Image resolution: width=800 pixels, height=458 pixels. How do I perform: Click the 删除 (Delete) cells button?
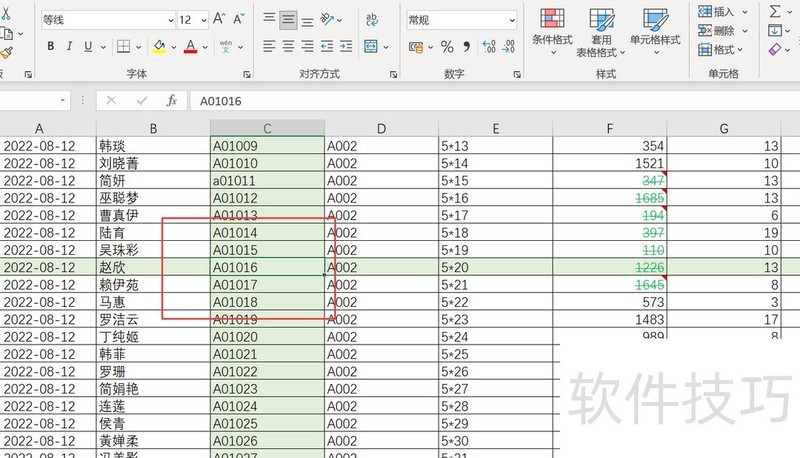716,31
